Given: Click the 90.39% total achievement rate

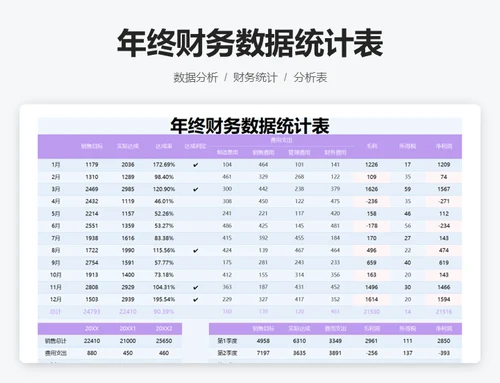Looking at the screenshot, I should tap(164, 312).
